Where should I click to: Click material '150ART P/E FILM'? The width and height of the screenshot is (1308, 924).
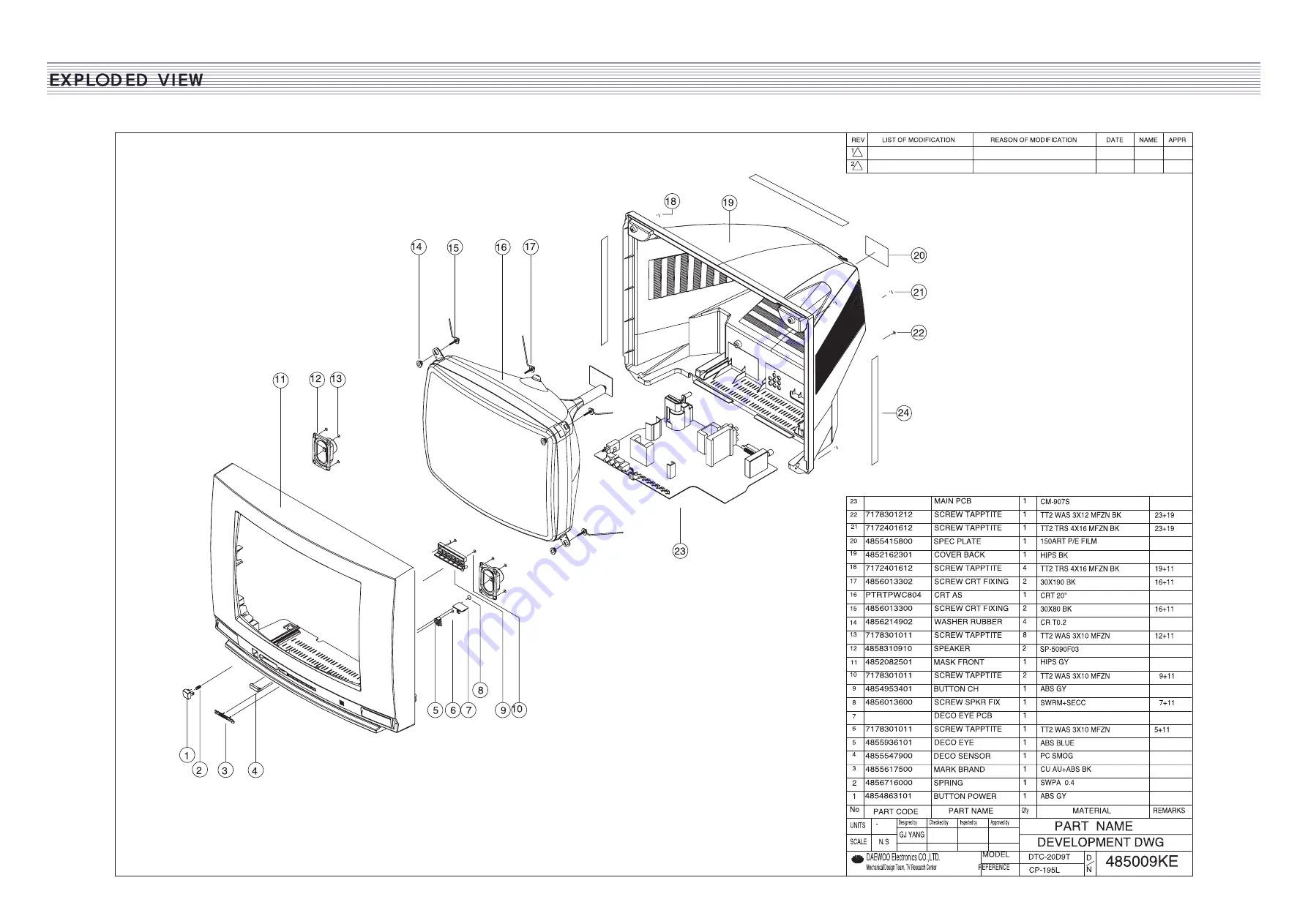point(1068,542)
